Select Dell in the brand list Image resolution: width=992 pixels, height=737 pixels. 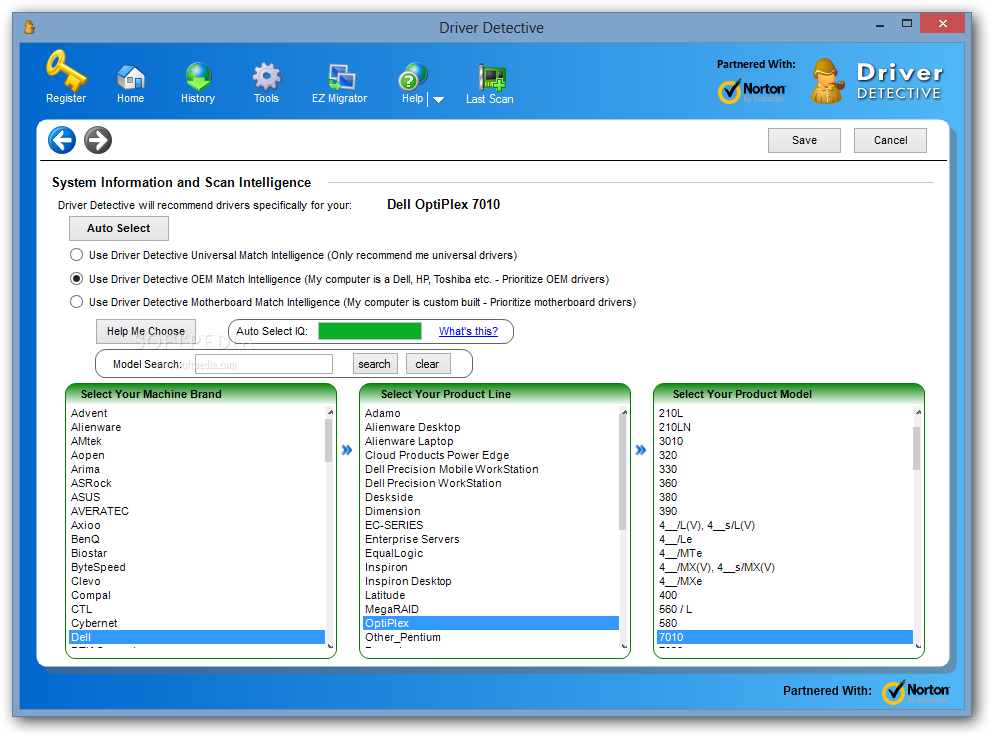point(197,637)
